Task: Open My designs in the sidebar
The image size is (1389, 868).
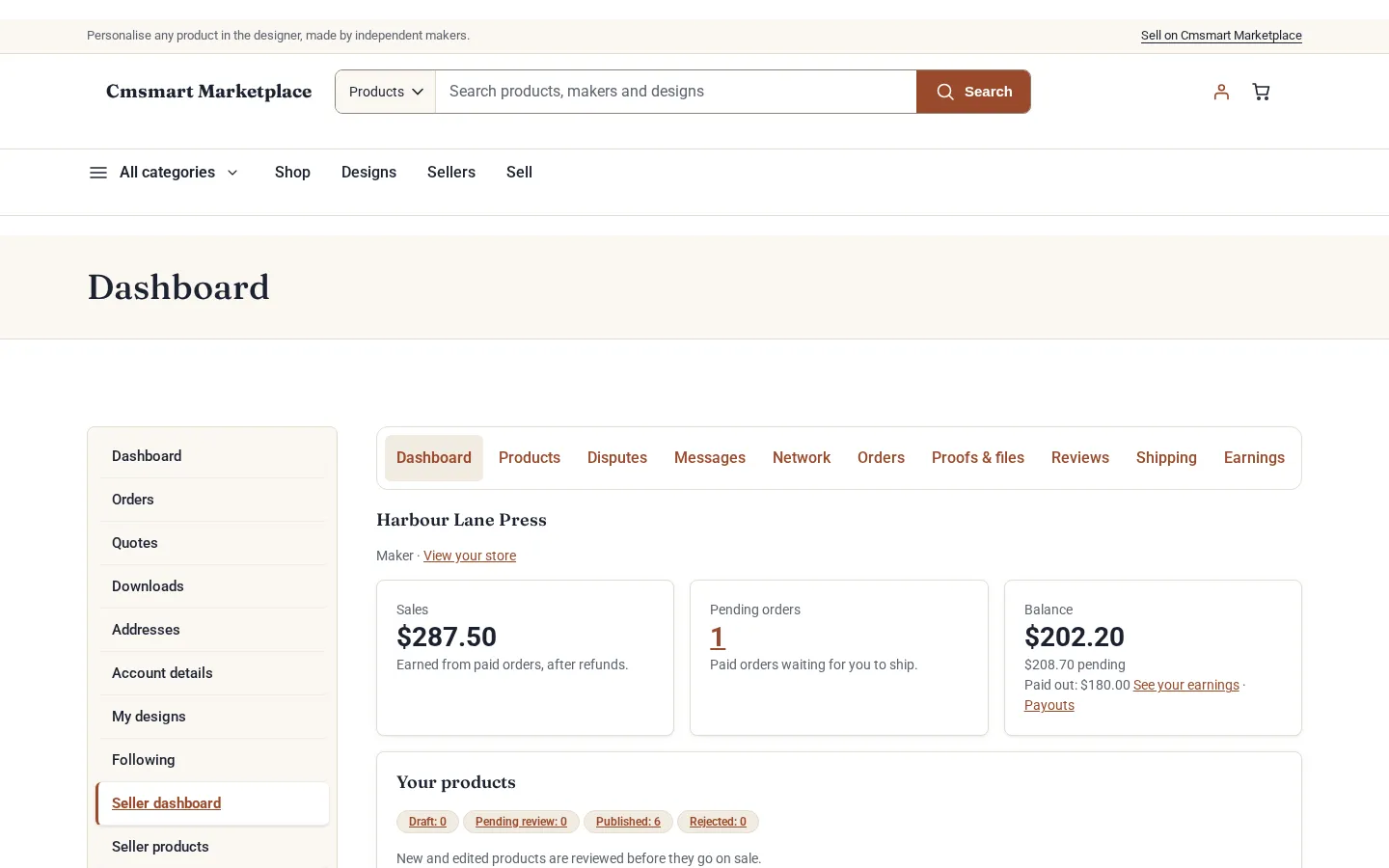Action: click(x=212, y=717)
